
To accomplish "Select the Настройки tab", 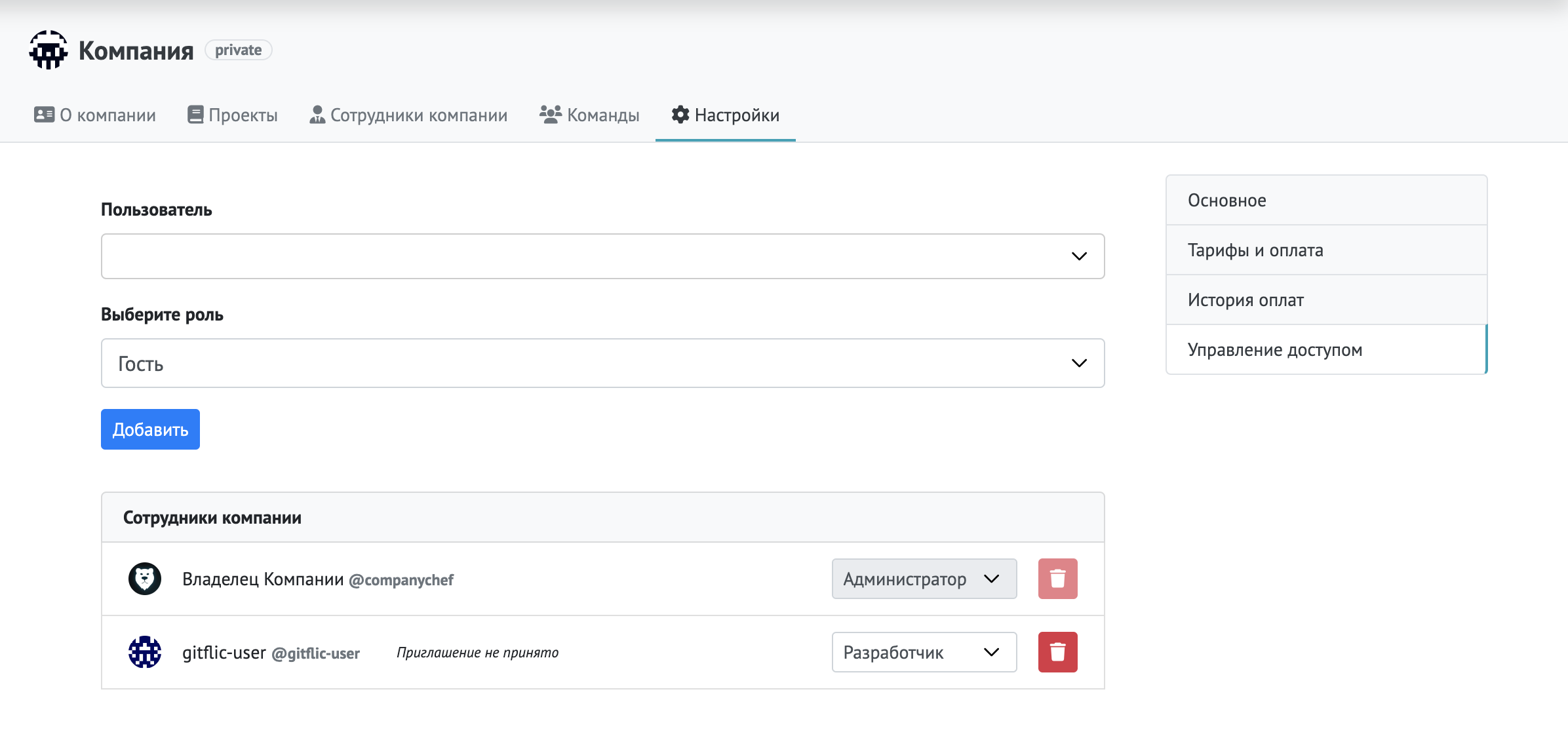I will [x=726, y=115].
